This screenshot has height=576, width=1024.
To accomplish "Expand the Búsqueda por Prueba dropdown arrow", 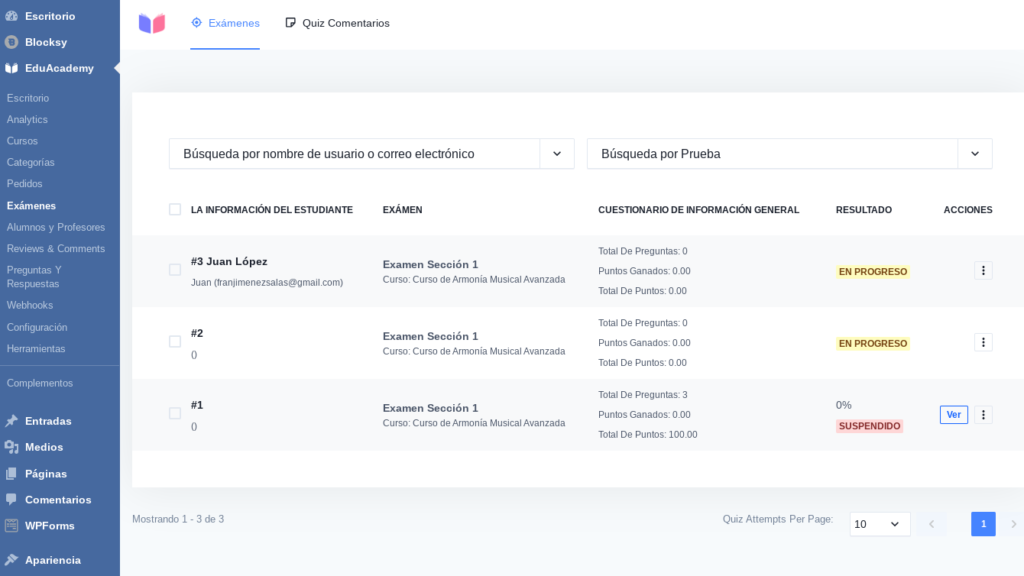I will click(x=975, y=153).
